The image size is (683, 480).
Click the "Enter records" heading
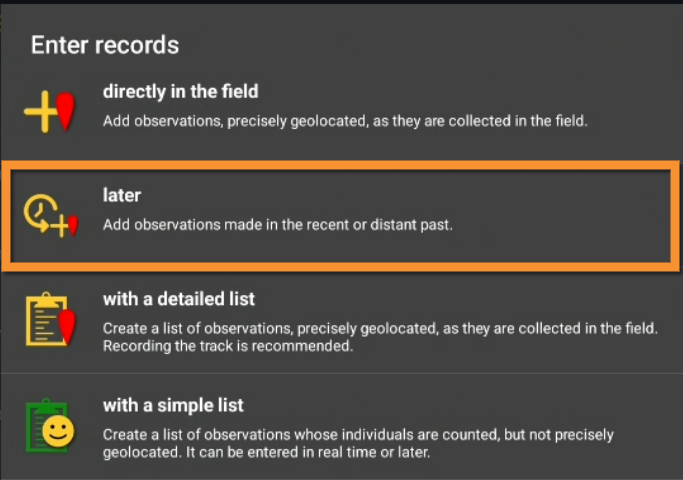pyautogui.click(x=105, y=45)
